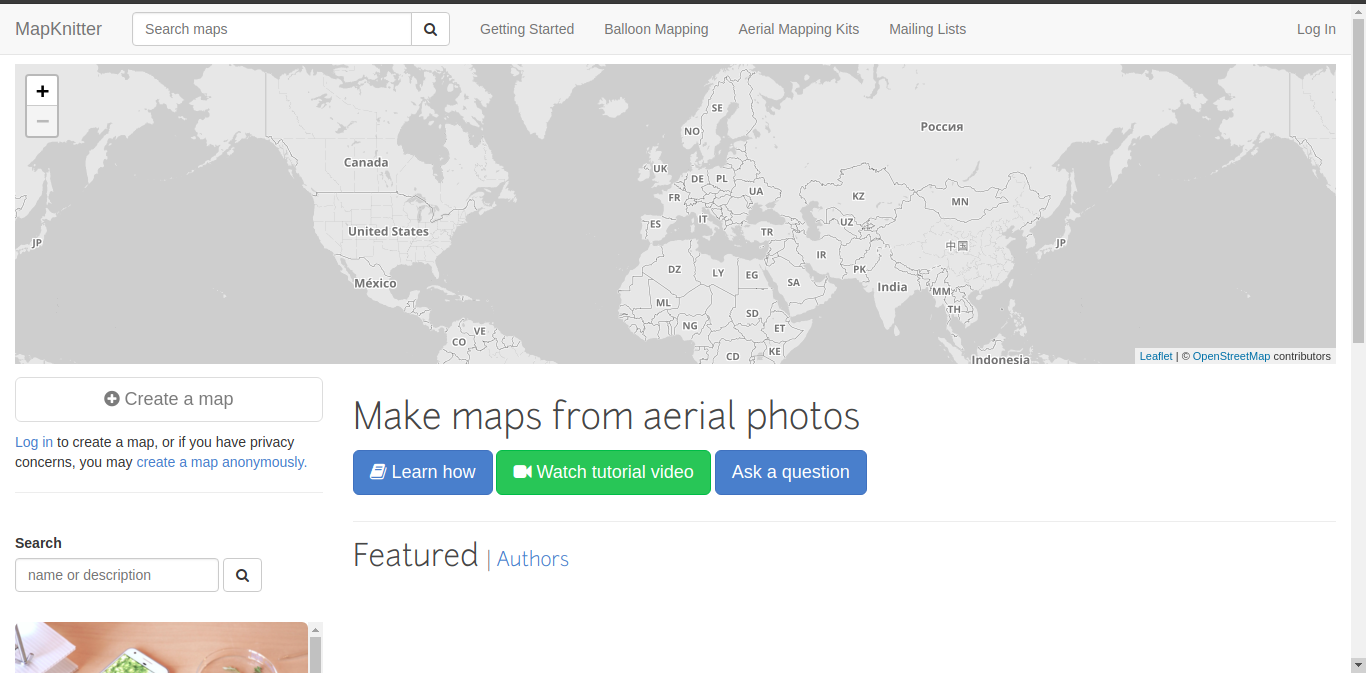This screenshot has height=673, width=1366.
Task: Open the OpenStreetMap attribution link
Action: [x=1231, y=356]
